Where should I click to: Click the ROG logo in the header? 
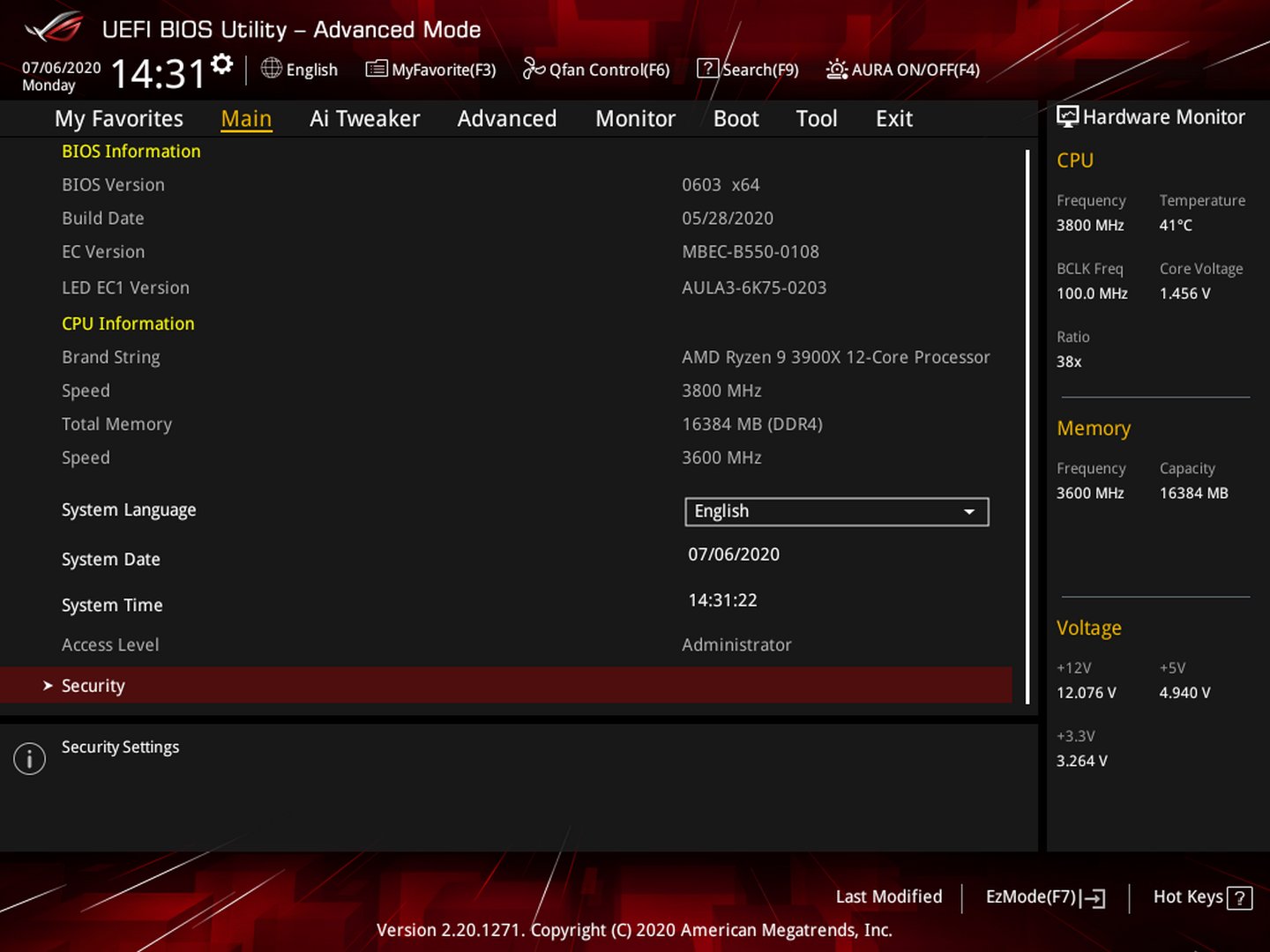pyautogui.click(x=54, y=28)
